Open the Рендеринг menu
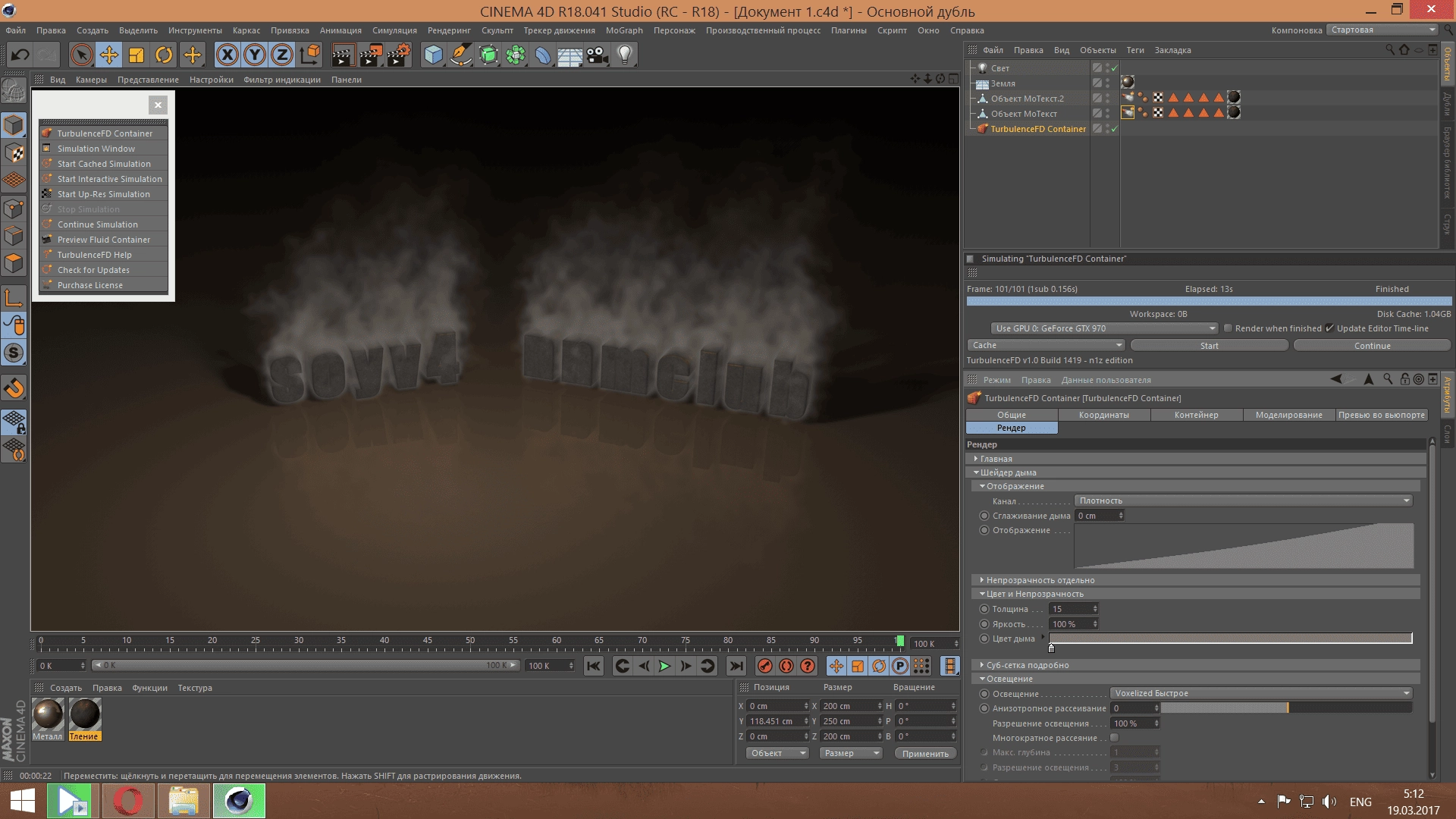The height and width of the screenshot is (819, 1456). (x=449, y=30)
